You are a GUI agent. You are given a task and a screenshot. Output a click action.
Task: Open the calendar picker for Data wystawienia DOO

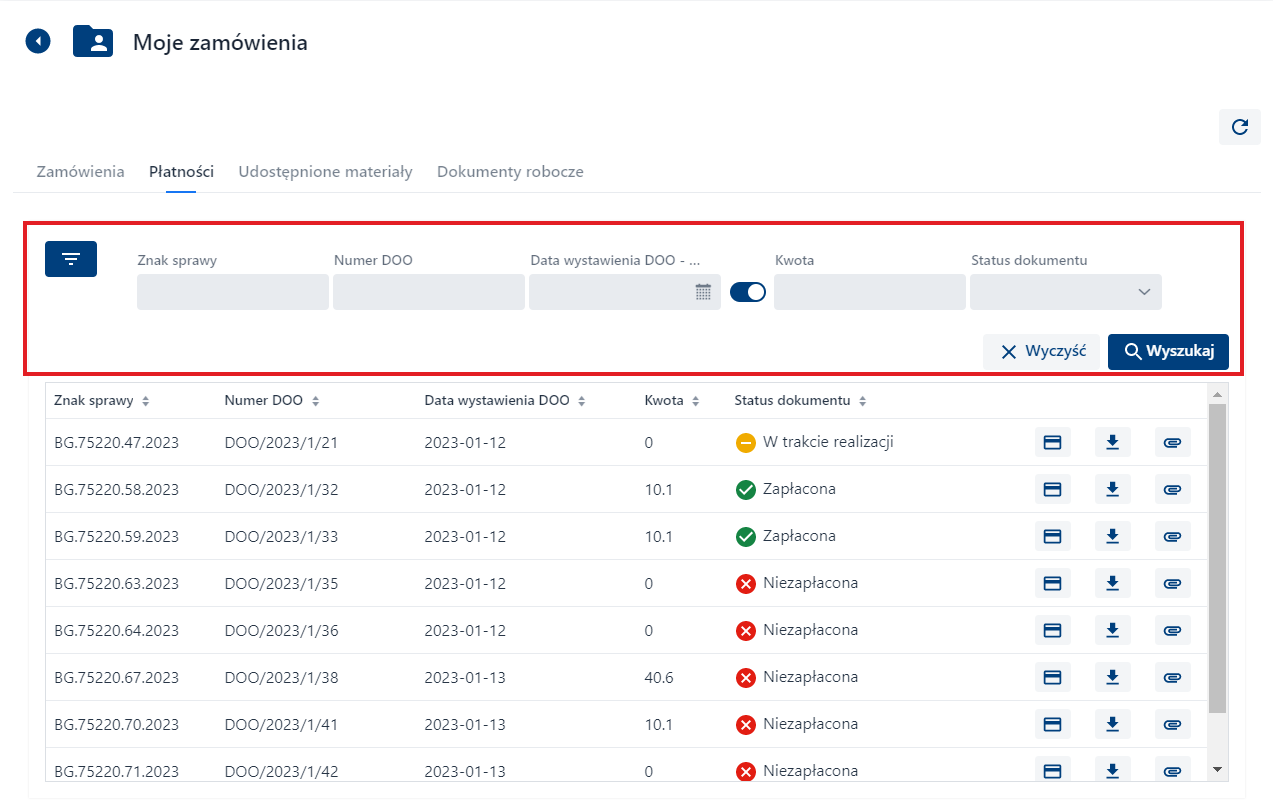pos(703,292)
